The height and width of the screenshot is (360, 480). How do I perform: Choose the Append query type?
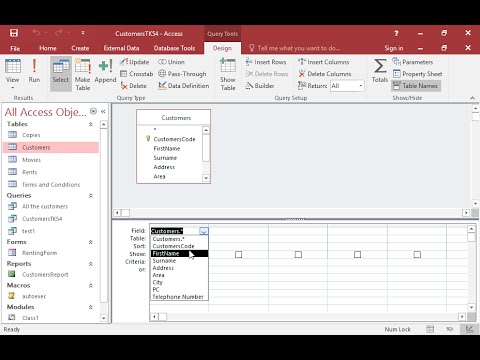pyautogui.click(x=105, y=71)
